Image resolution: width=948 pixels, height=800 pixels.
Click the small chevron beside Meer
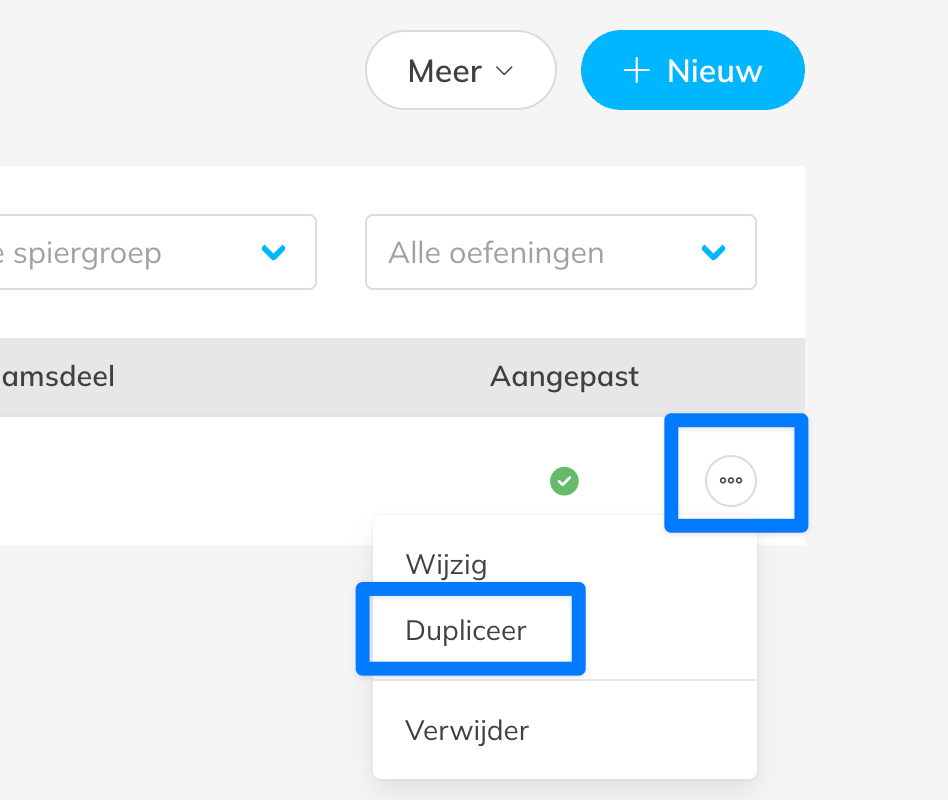coord(505,71)
